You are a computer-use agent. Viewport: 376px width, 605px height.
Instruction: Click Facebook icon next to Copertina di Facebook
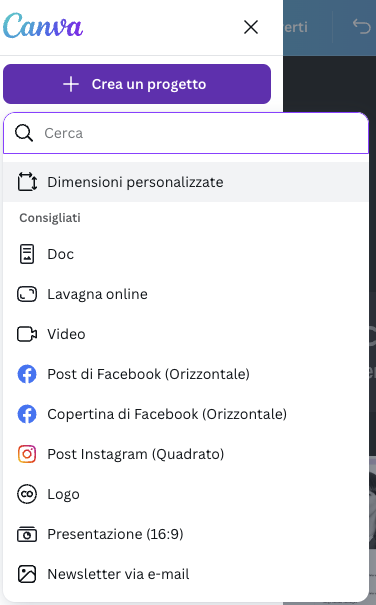27,414
